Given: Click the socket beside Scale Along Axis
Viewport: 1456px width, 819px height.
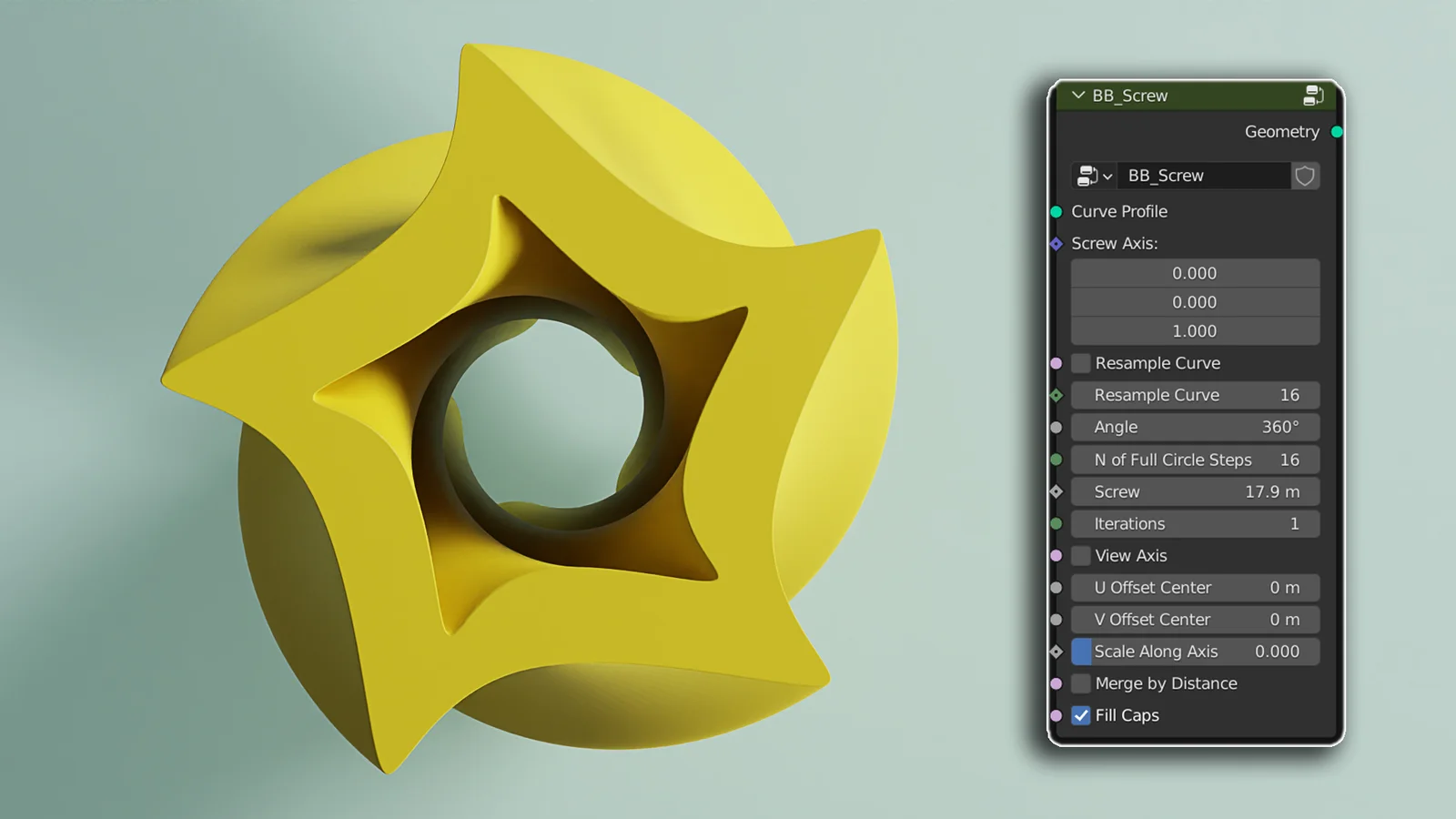Looking at the screenshot, I should coord(1057,652).
